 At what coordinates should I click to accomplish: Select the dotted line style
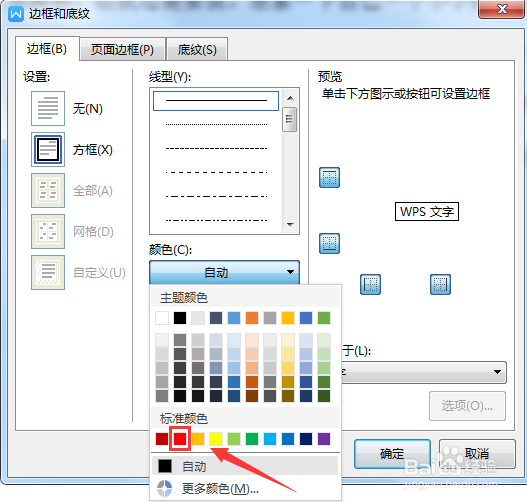click(x=216, y=125)
